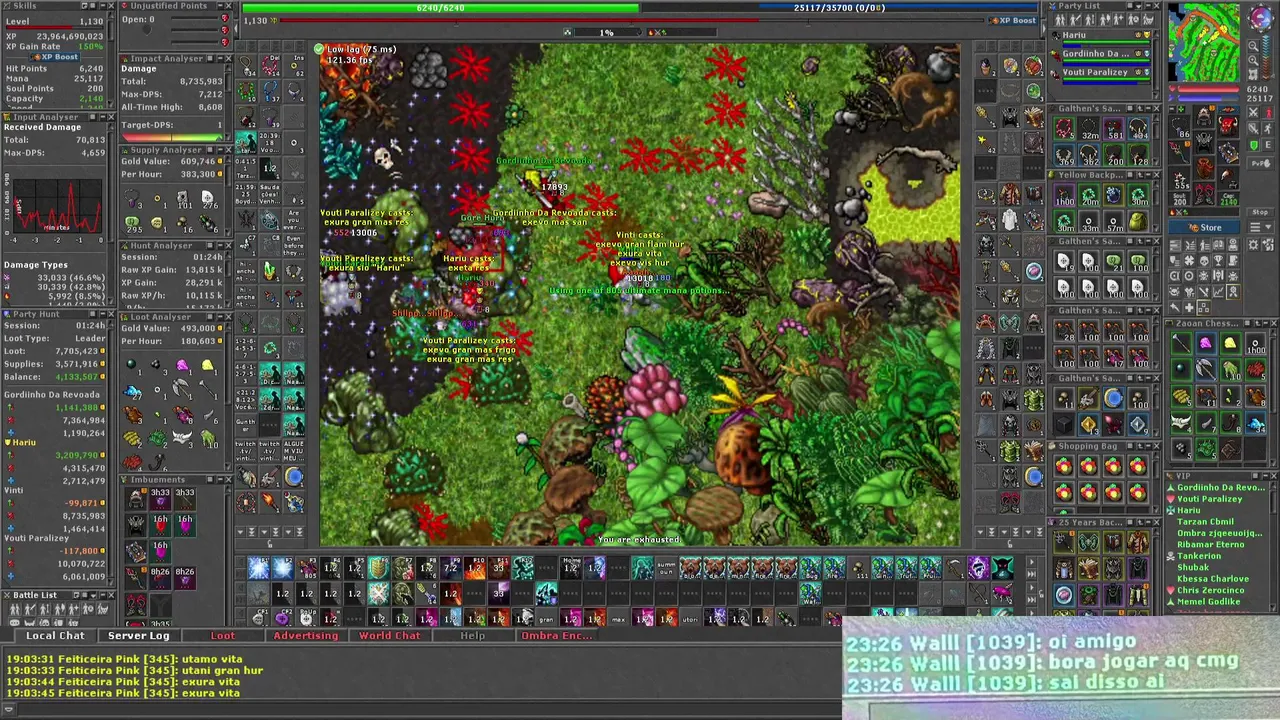Click the minimap compass rose
This screenshot has height=720, width=1280.
pyautogui.click(x=1260, y=16)
